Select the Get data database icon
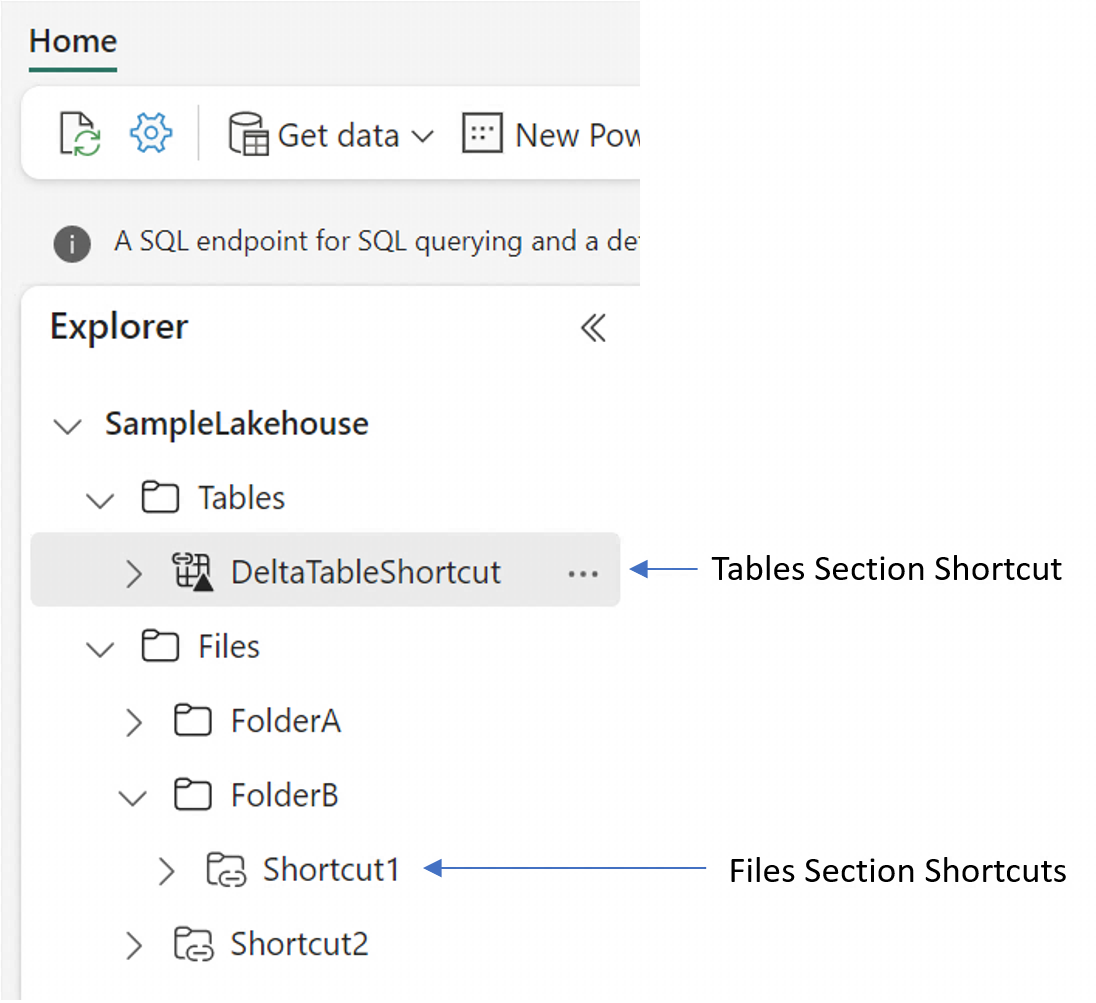 tap(247, 133)
